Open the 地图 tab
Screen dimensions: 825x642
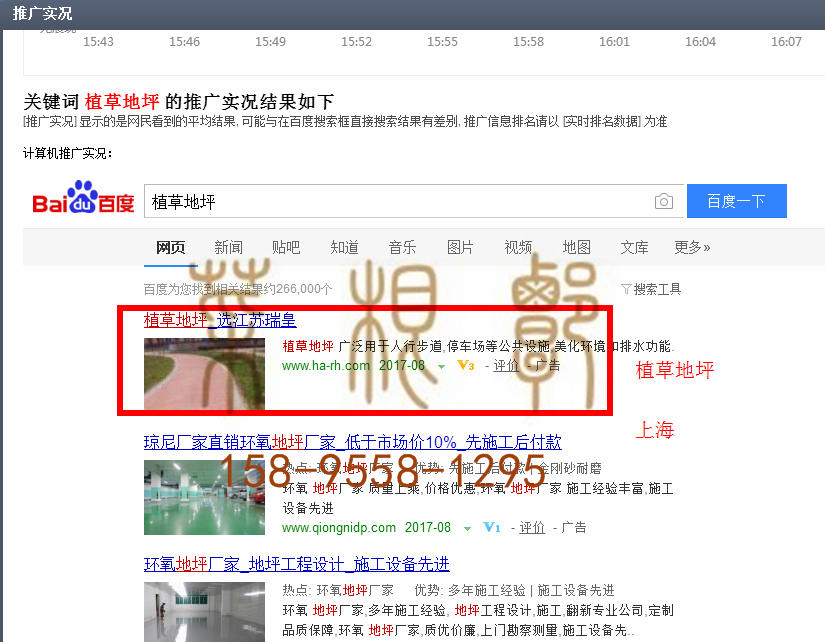(x=577, y=247)
